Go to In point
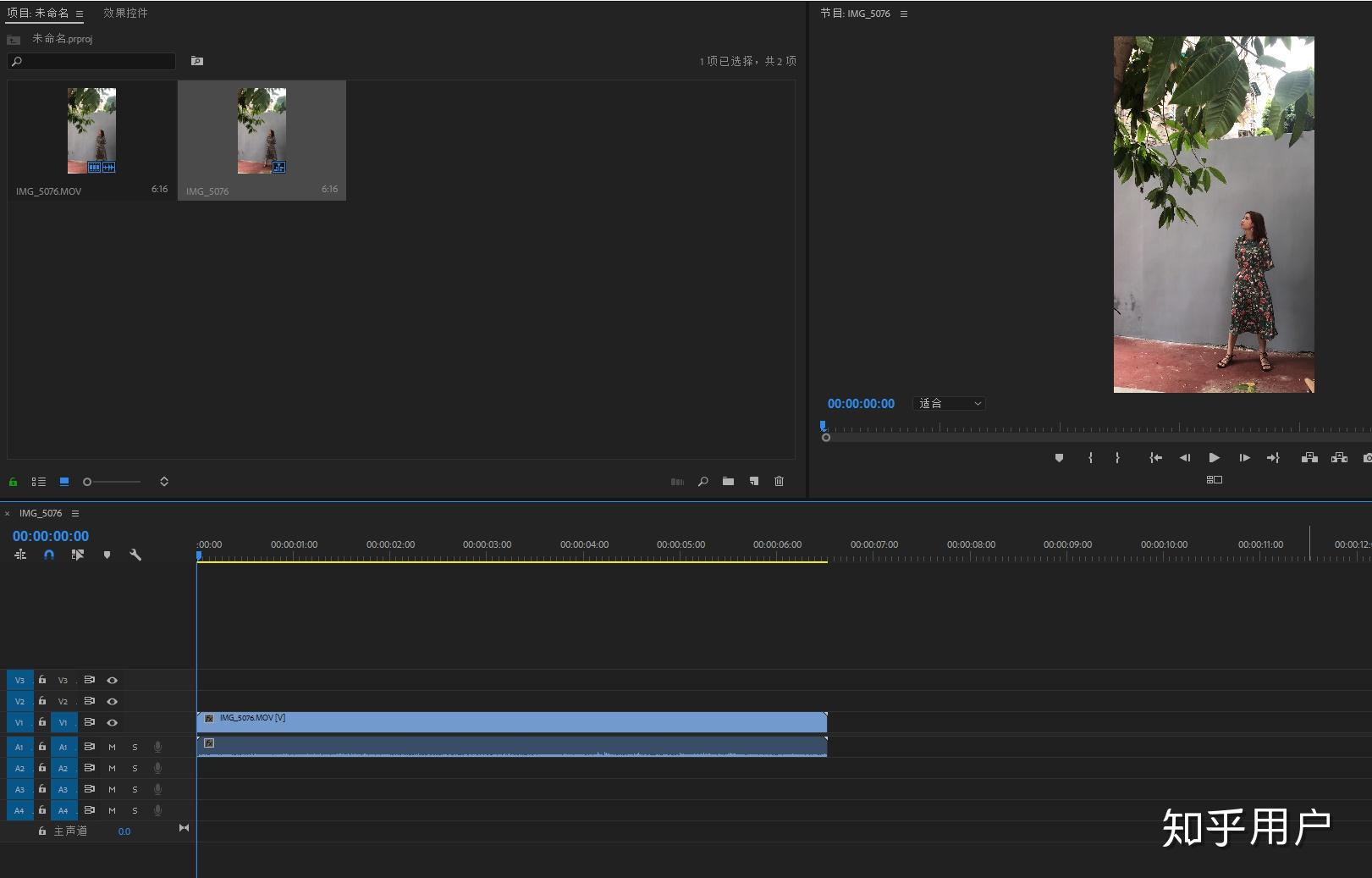This screenshot has width=1372, height=878. [1155, 458]
